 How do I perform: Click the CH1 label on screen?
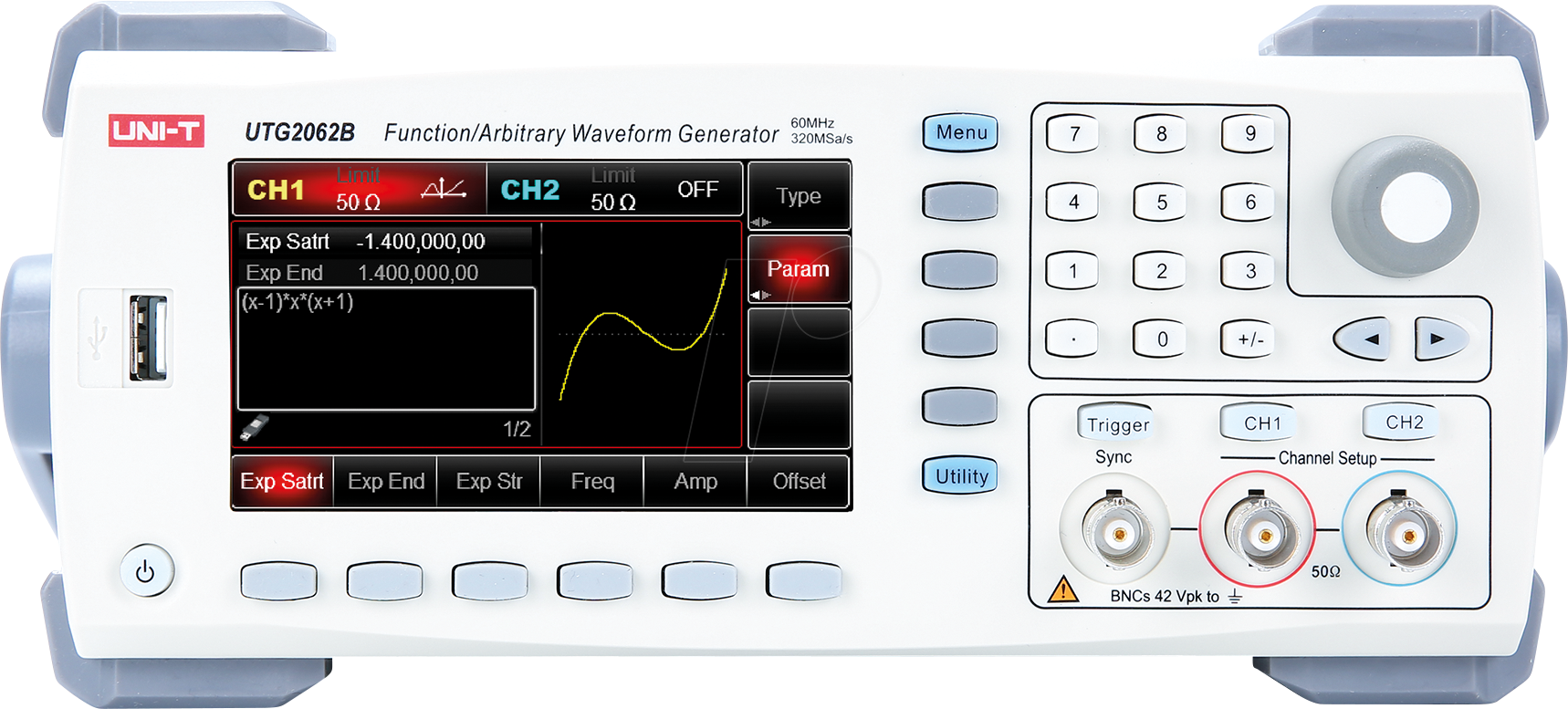(x=276, y=189)
